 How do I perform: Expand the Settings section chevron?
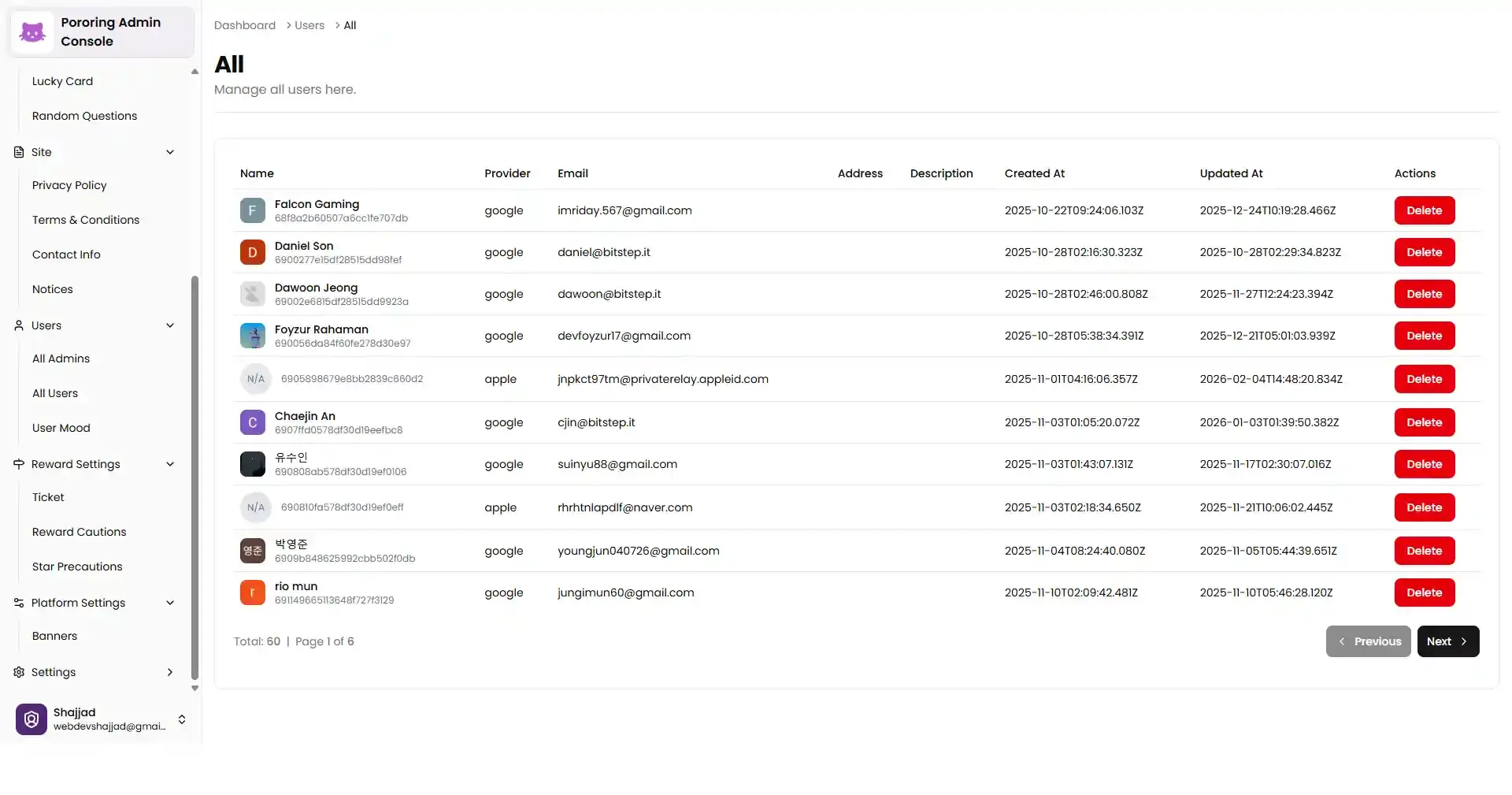pyautogui.click(x=170, y=672)
